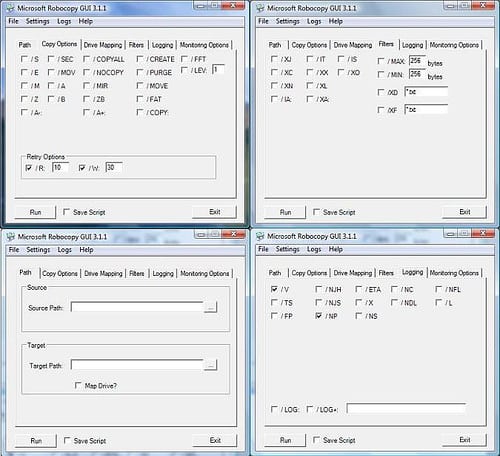
Task: Tick the /CREATE checkbox
Action: click(140, 59)
